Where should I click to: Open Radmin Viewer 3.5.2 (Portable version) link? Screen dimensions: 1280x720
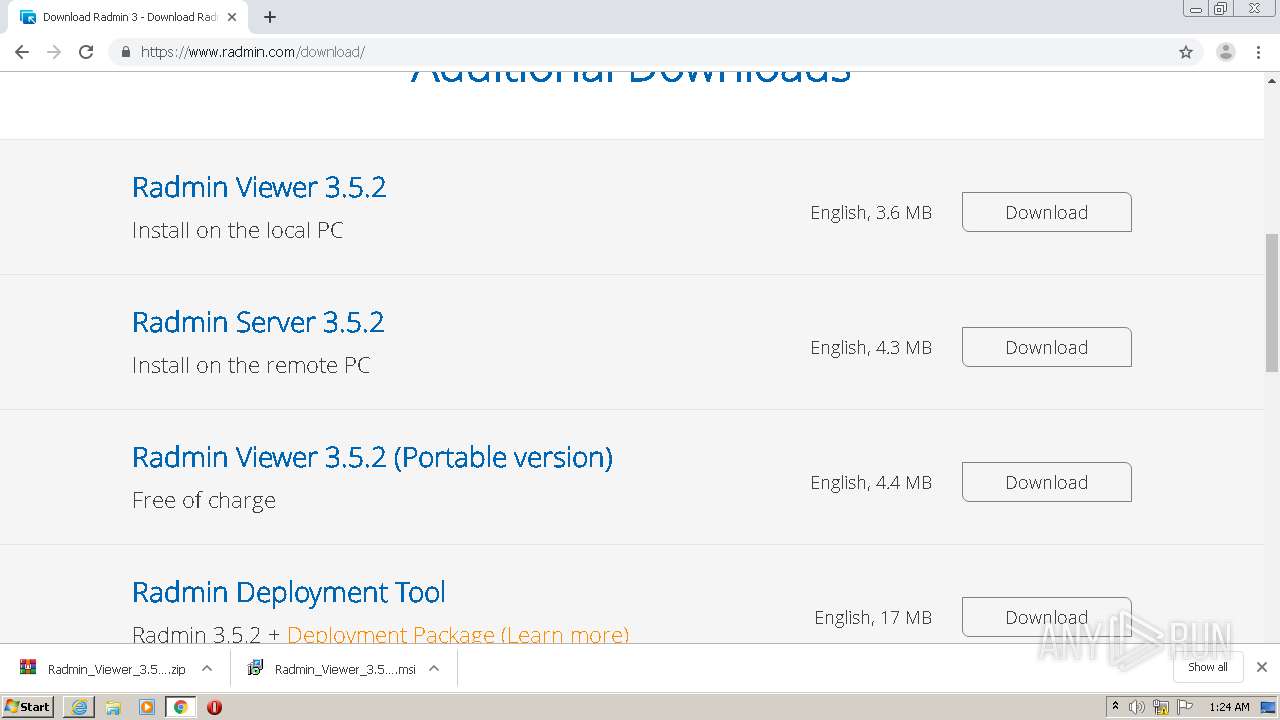tap(372, 457)
